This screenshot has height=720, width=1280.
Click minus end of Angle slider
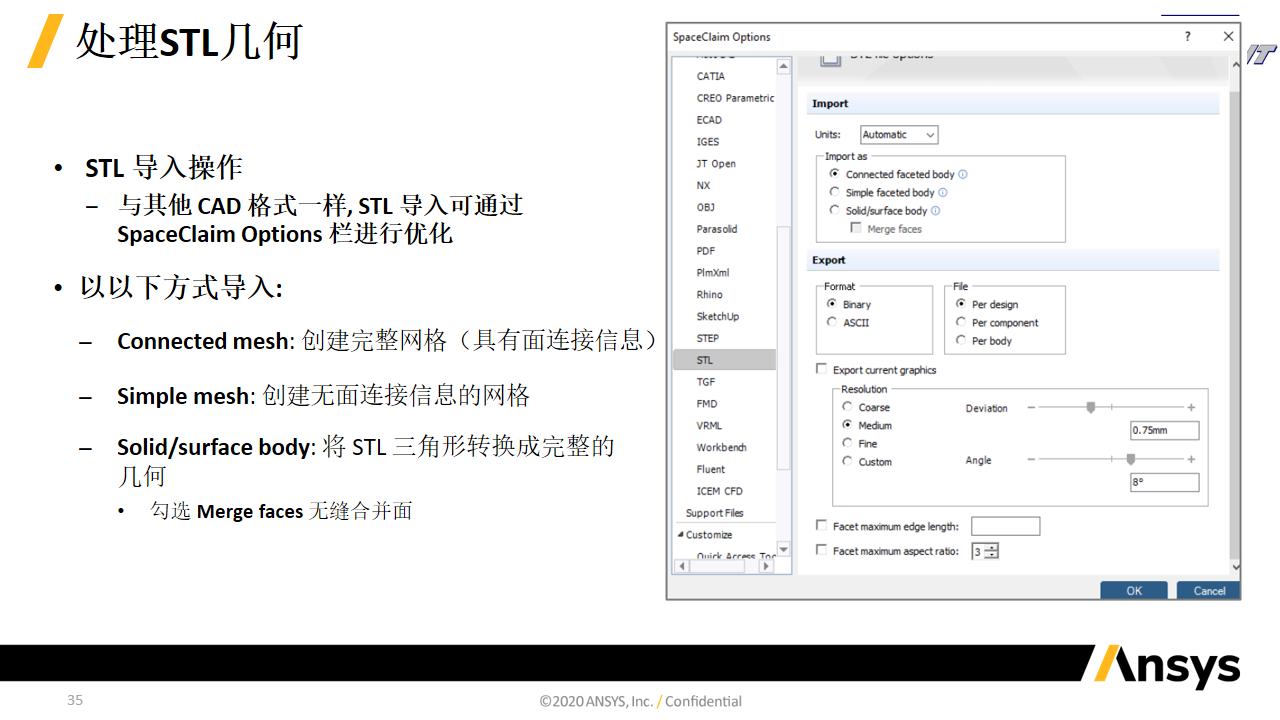coord(1031,459)
